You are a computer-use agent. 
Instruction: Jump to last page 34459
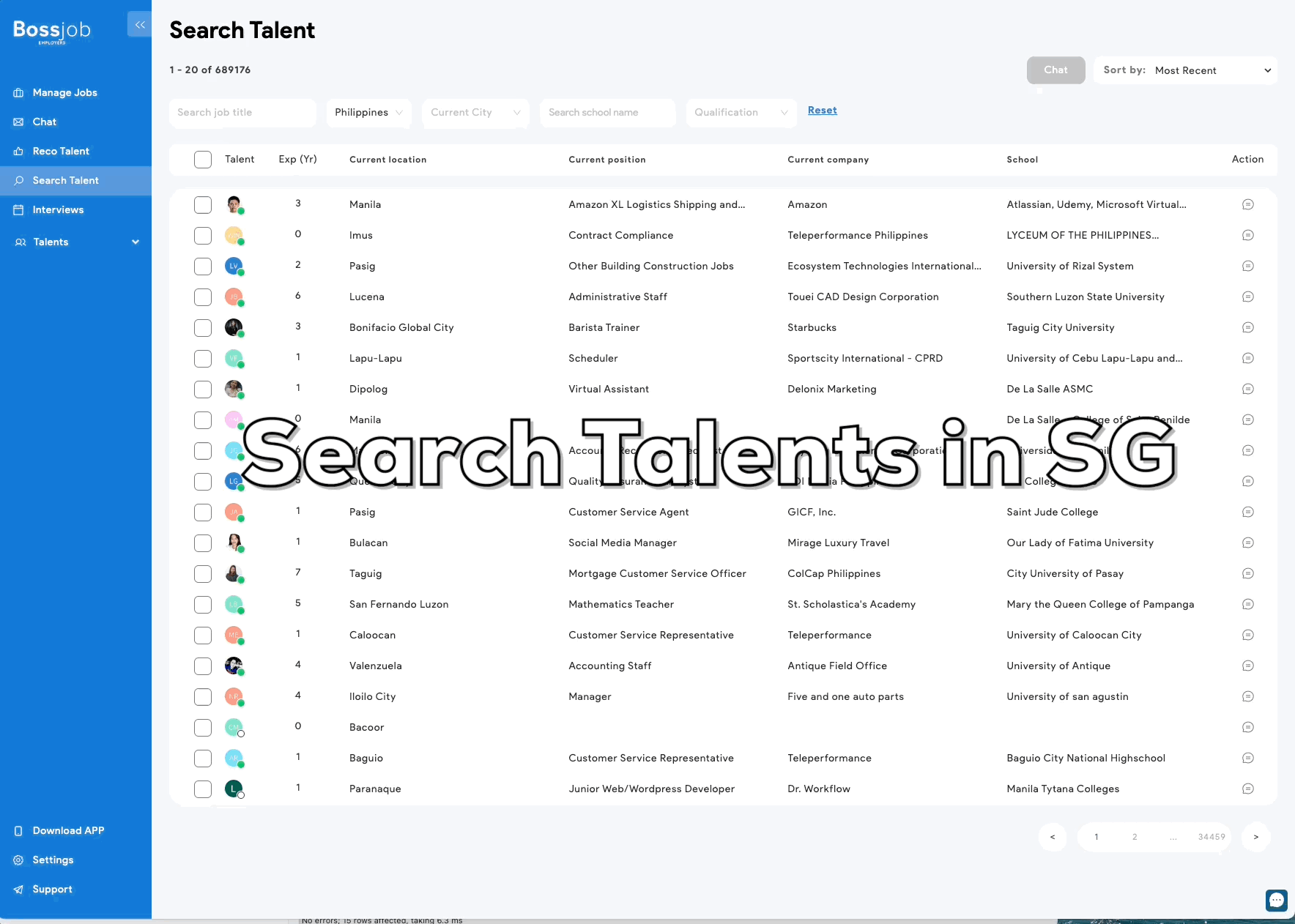[1211, 837]
